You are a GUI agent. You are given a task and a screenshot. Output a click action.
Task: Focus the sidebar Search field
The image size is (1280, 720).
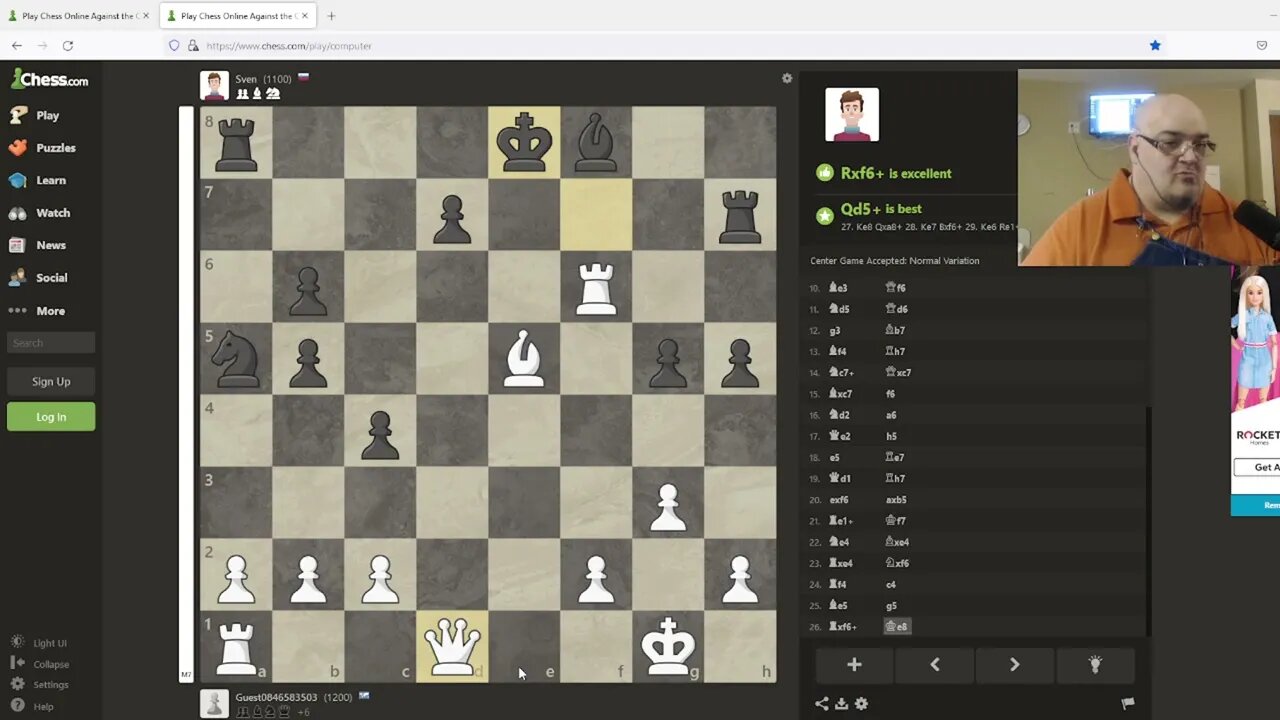[51, 343]
